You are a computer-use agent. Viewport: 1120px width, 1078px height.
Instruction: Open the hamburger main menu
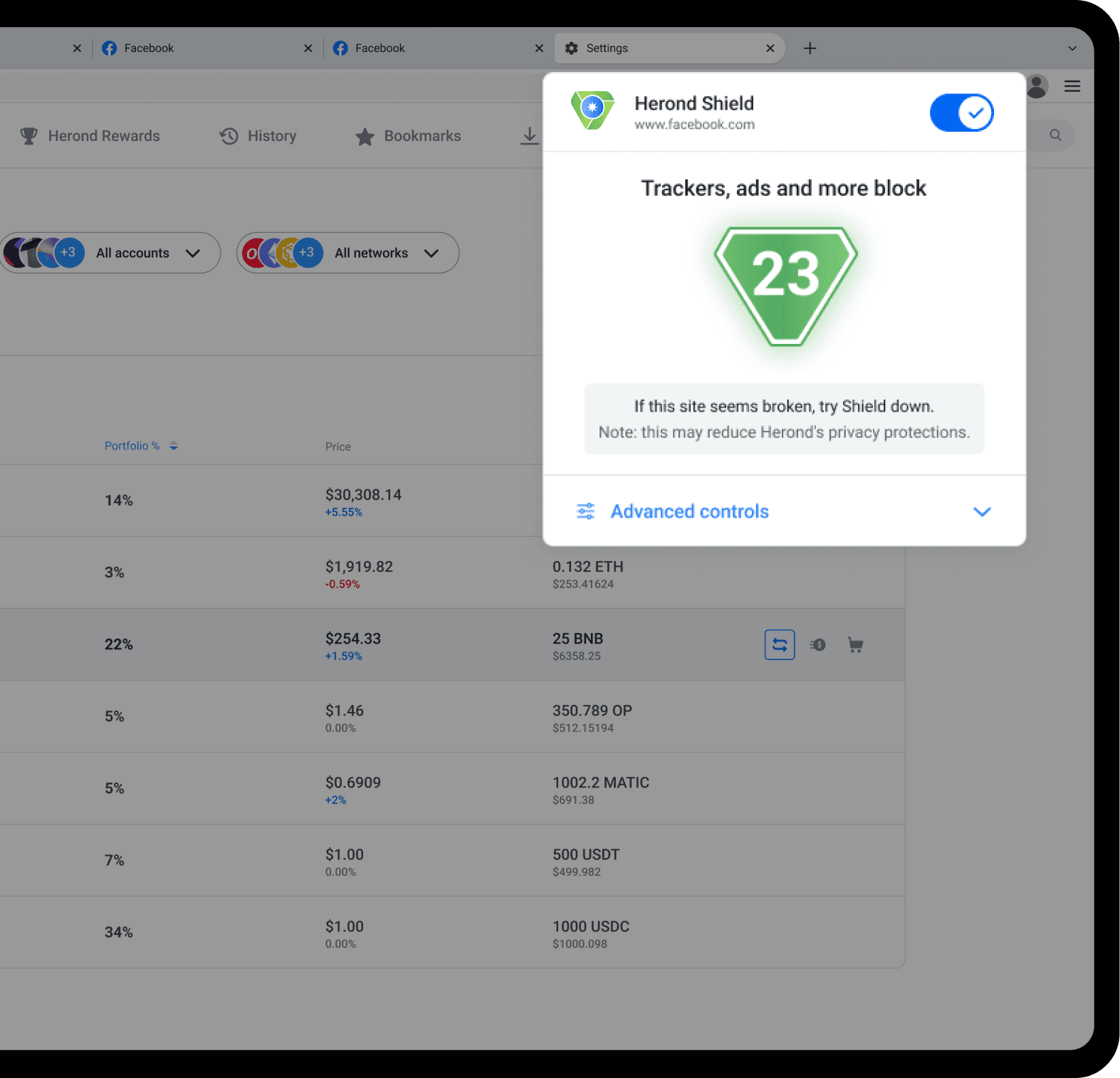point(1072,86)
